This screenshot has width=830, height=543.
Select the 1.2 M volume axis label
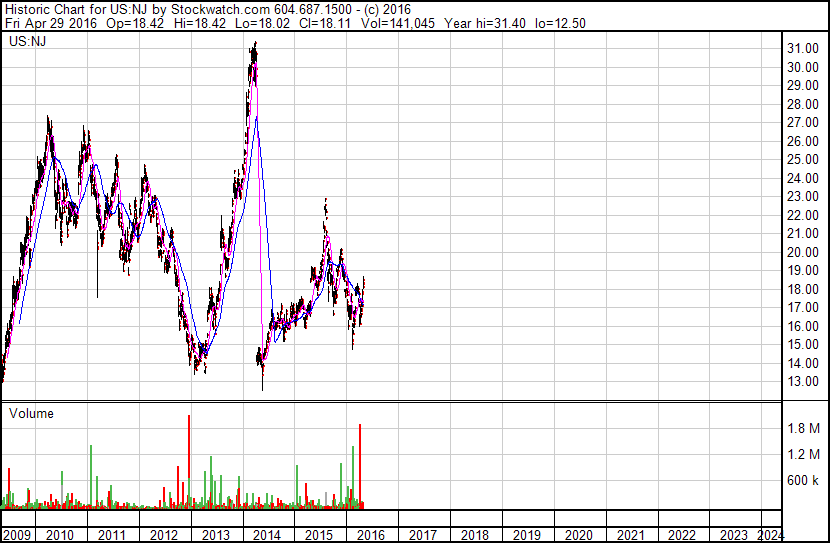(x=803, y=455)
